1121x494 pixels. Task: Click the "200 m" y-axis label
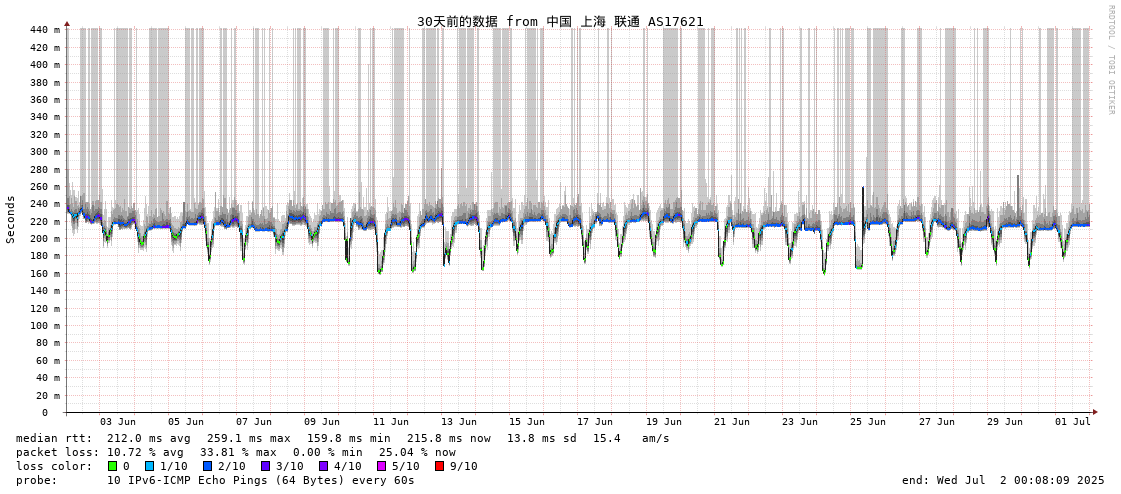44,239
